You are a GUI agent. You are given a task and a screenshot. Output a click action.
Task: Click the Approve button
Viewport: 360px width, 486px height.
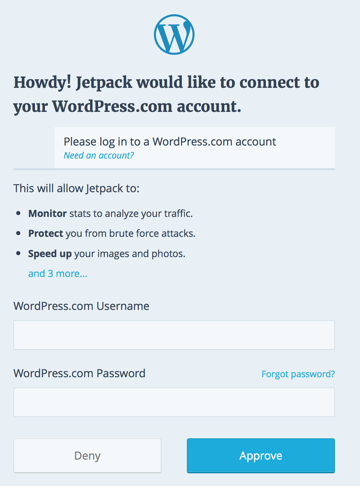(x=261, y=456)
